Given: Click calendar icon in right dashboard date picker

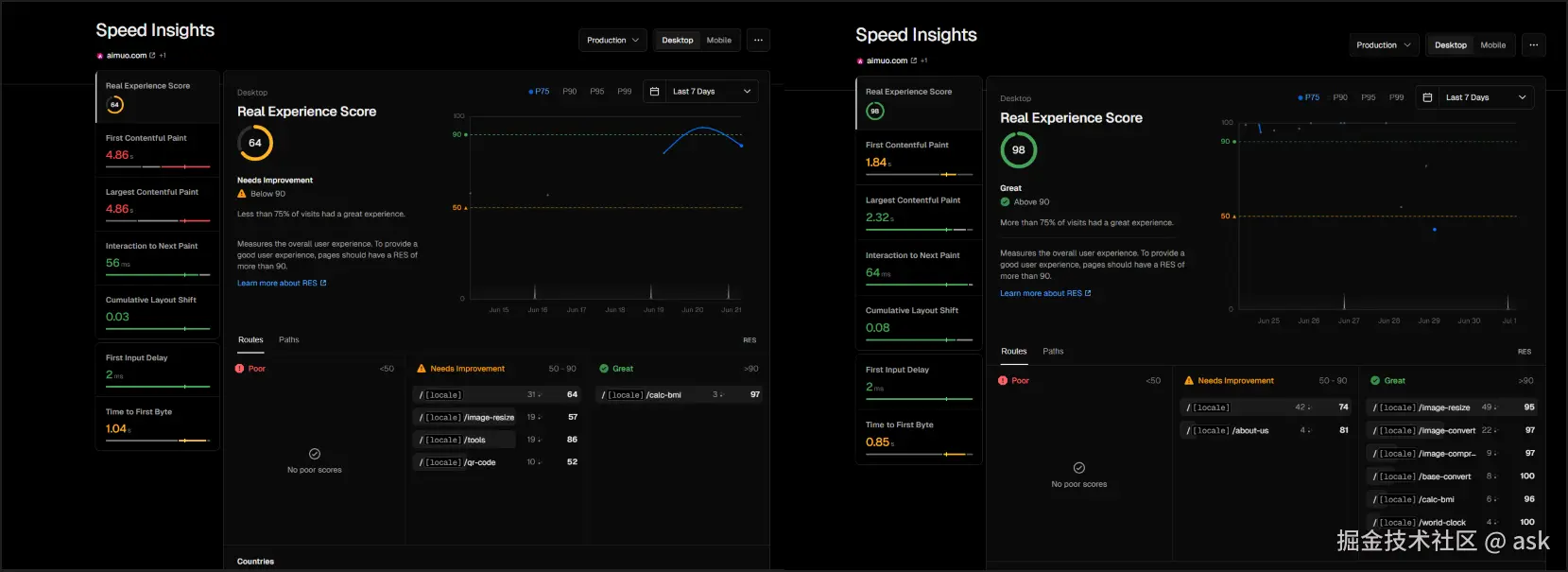Looking at the screenshot, I should 1427,97.
